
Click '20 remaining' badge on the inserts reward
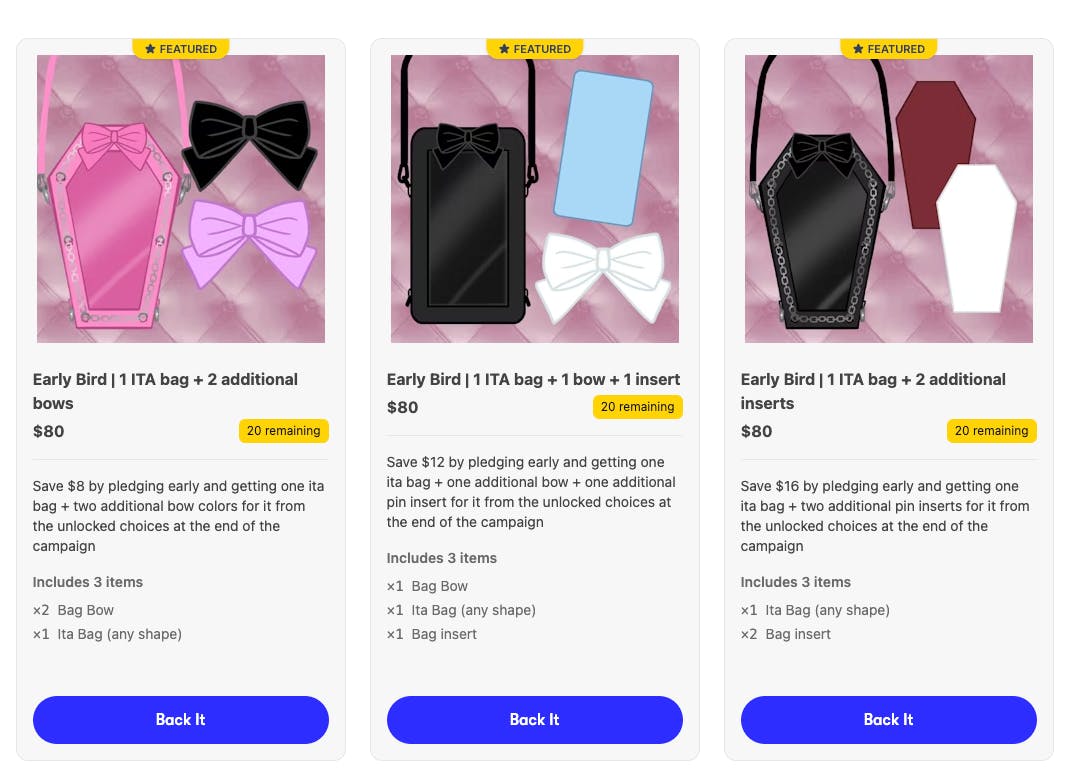click(992, 431)
